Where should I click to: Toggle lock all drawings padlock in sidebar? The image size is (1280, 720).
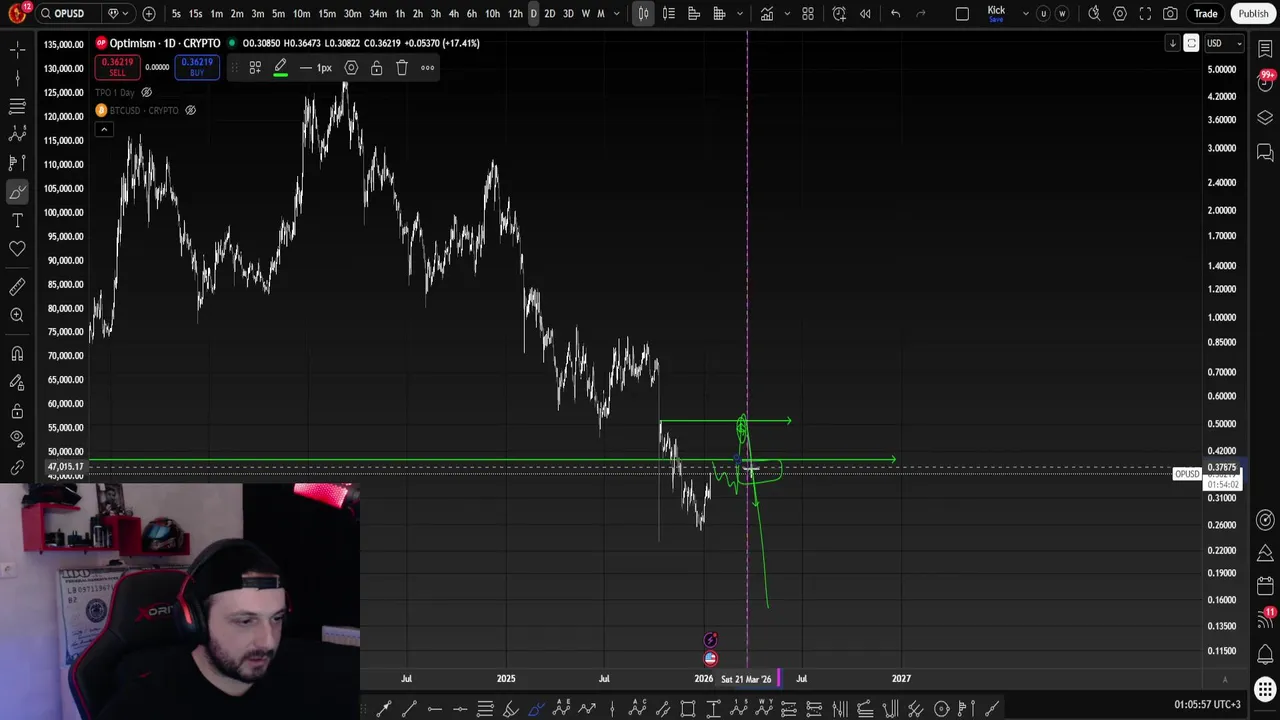tap(17, 410)
